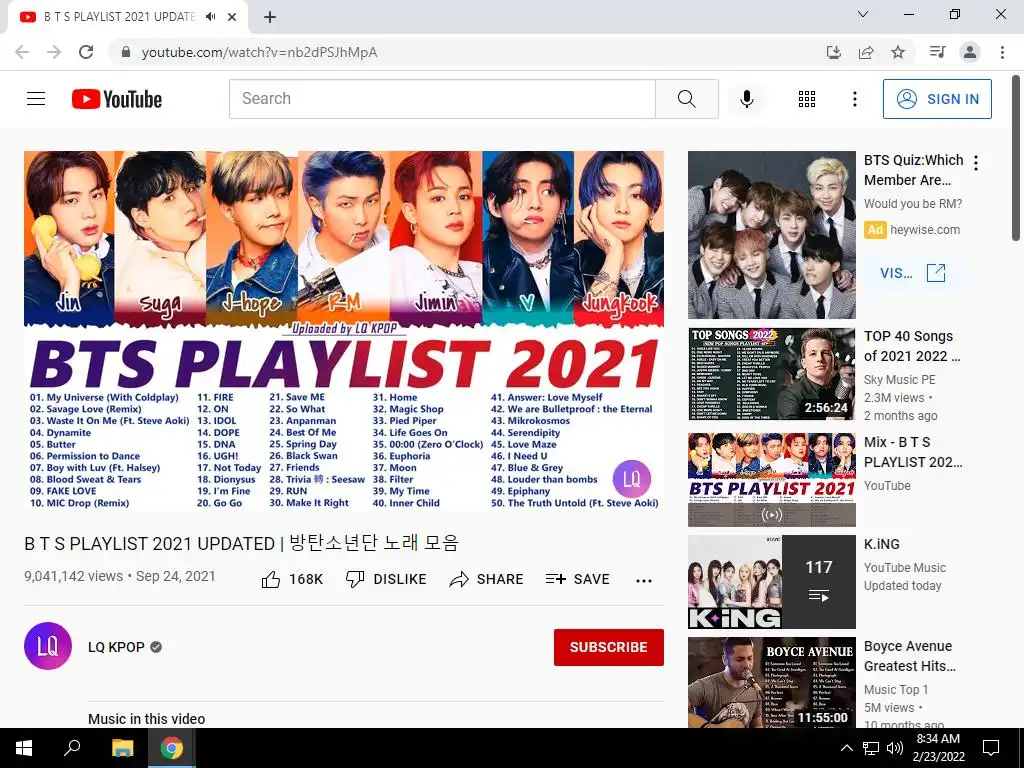The image size is (1024, 768).
Task: Share the video using the arrow icon
Action: tap(459, 579)
